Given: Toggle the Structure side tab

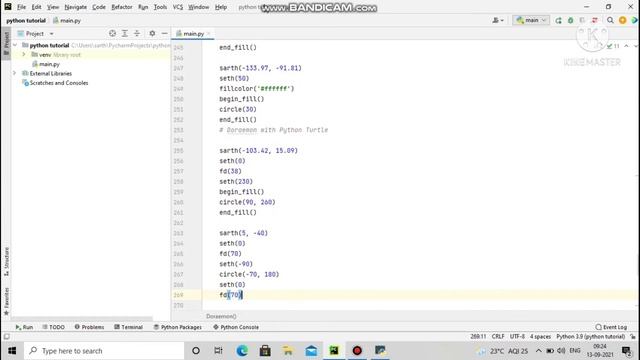Looking at the screenshot, I should tap(6, 261).
